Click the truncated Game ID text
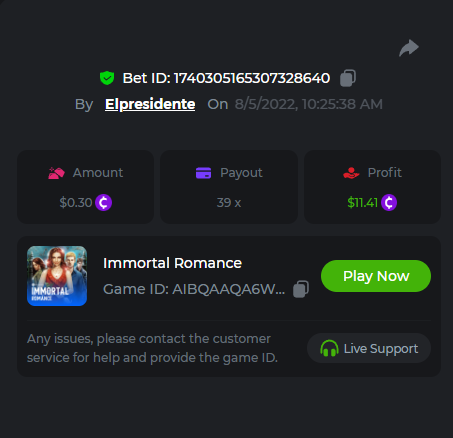This screenshot has width=453, height=438. click(194, 289)
